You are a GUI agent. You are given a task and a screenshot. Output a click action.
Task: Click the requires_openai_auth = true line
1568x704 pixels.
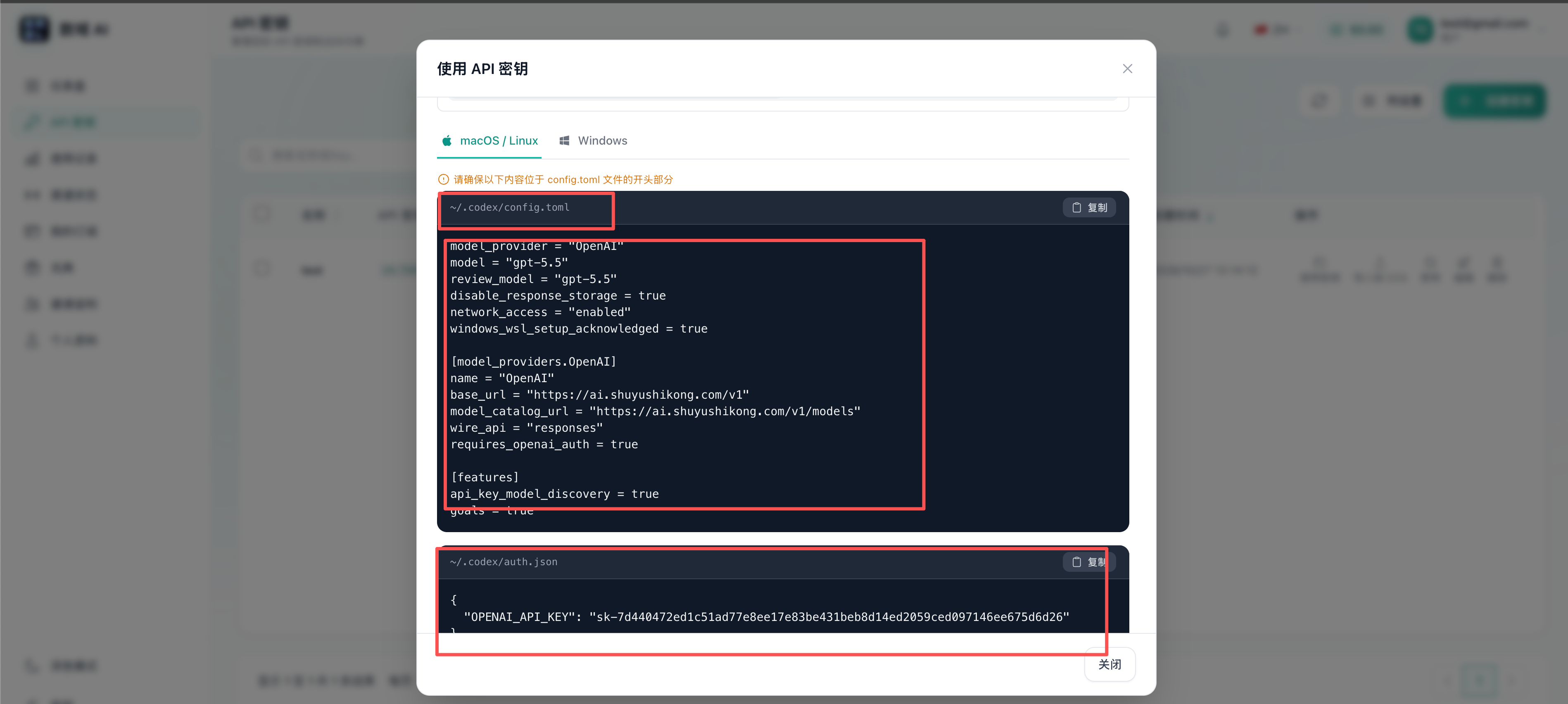tap(544, 444)
